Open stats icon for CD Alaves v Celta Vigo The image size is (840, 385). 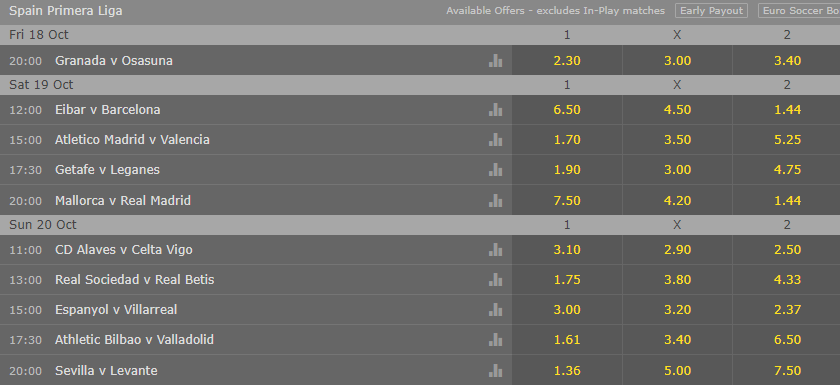496,250
